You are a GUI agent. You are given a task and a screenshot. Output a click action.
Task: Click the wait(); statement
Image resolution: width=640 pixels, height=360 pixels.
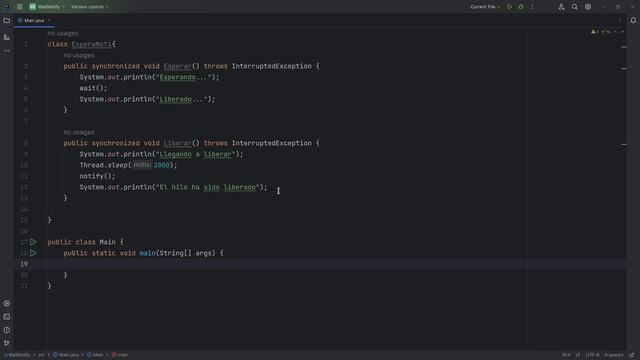(93, 88)
